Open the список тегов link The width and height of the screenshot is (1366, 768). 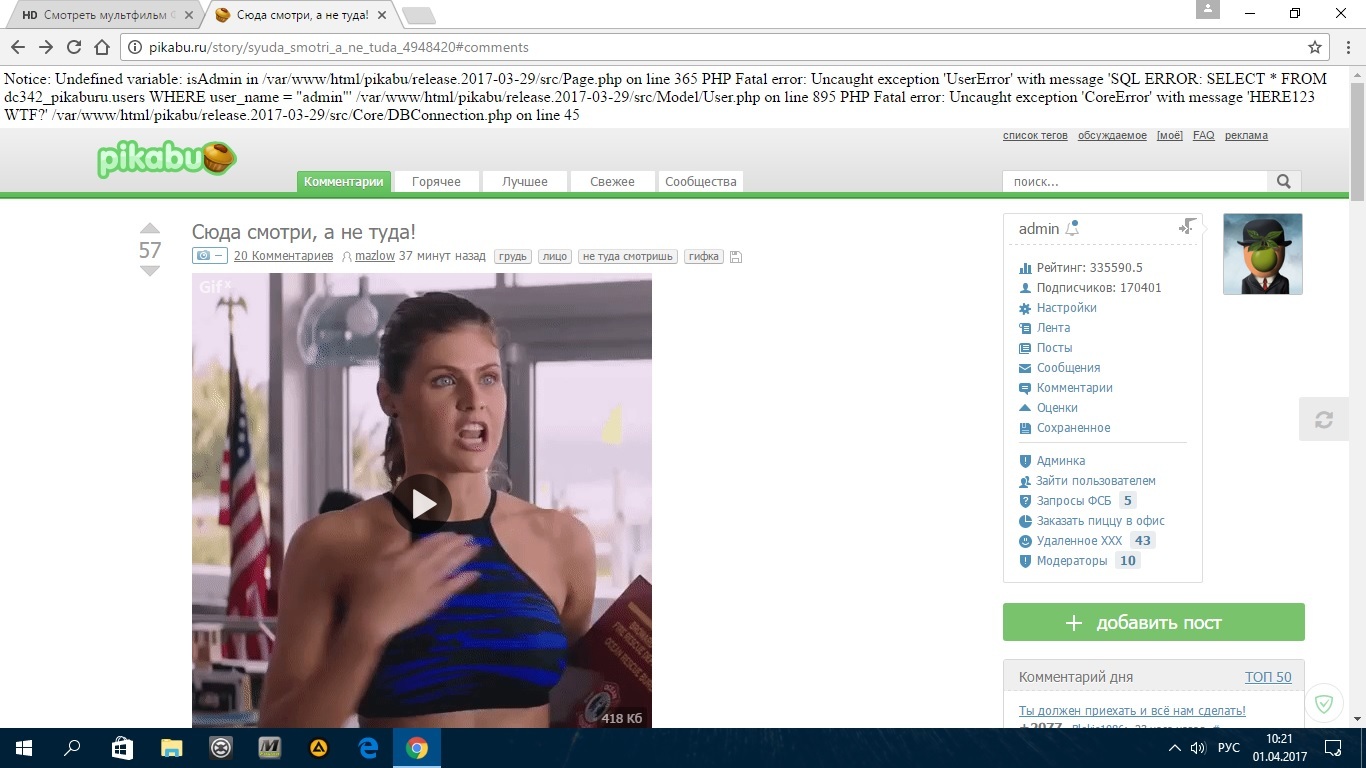[1035, 135]
